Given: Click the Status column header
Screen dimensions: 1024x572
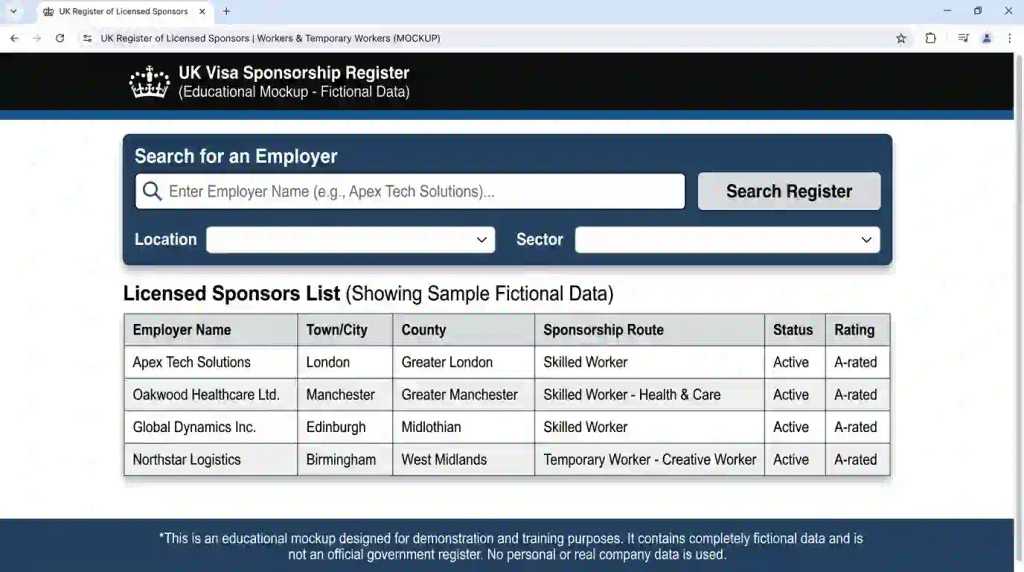Looking at the screenshot, I should [x=795, y=330].
